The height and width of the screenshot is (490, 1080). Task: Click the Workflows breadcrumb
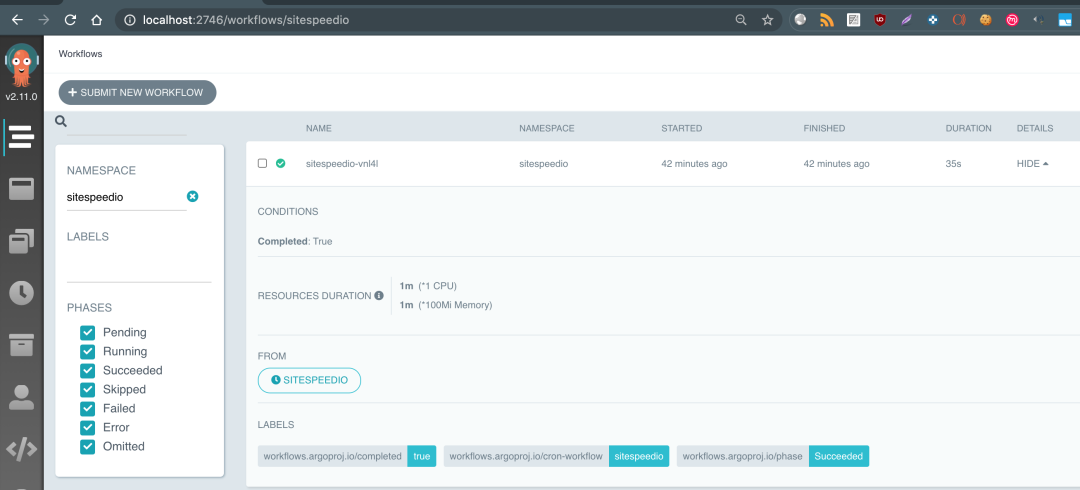81,53
